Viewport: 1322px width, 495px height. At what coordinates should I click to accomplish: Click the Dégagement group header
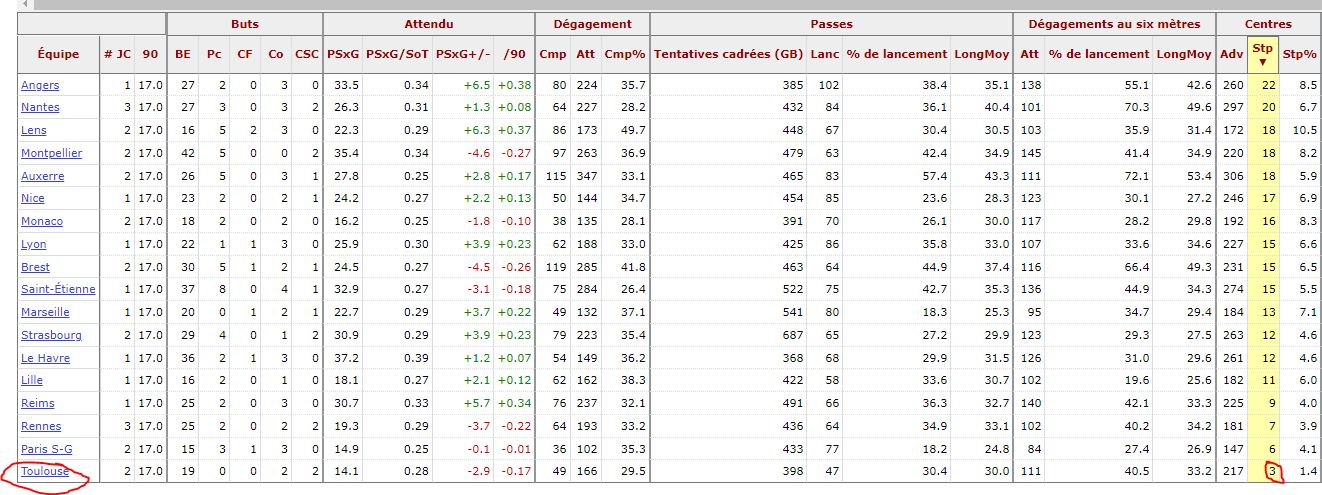pos(592,23)
